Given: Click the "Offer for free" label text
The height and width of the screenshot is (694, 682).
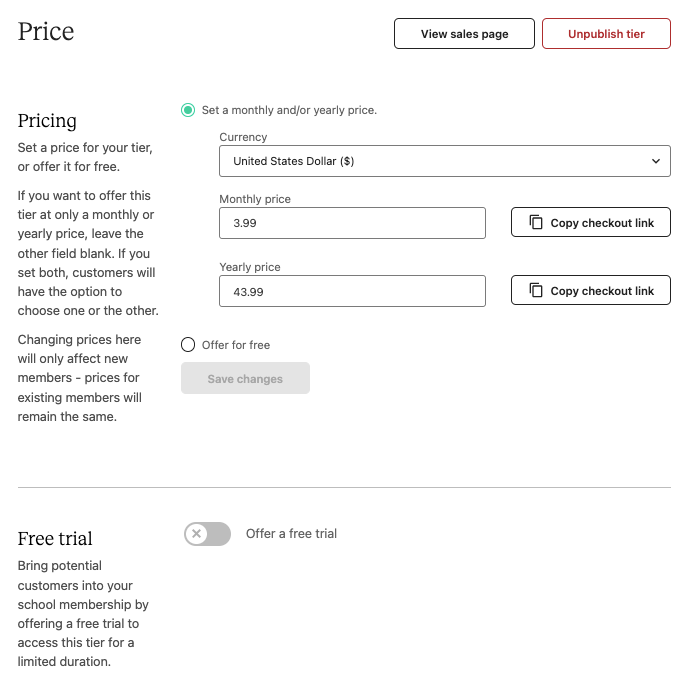Looking at the screenshot, I should pos(236,345).
